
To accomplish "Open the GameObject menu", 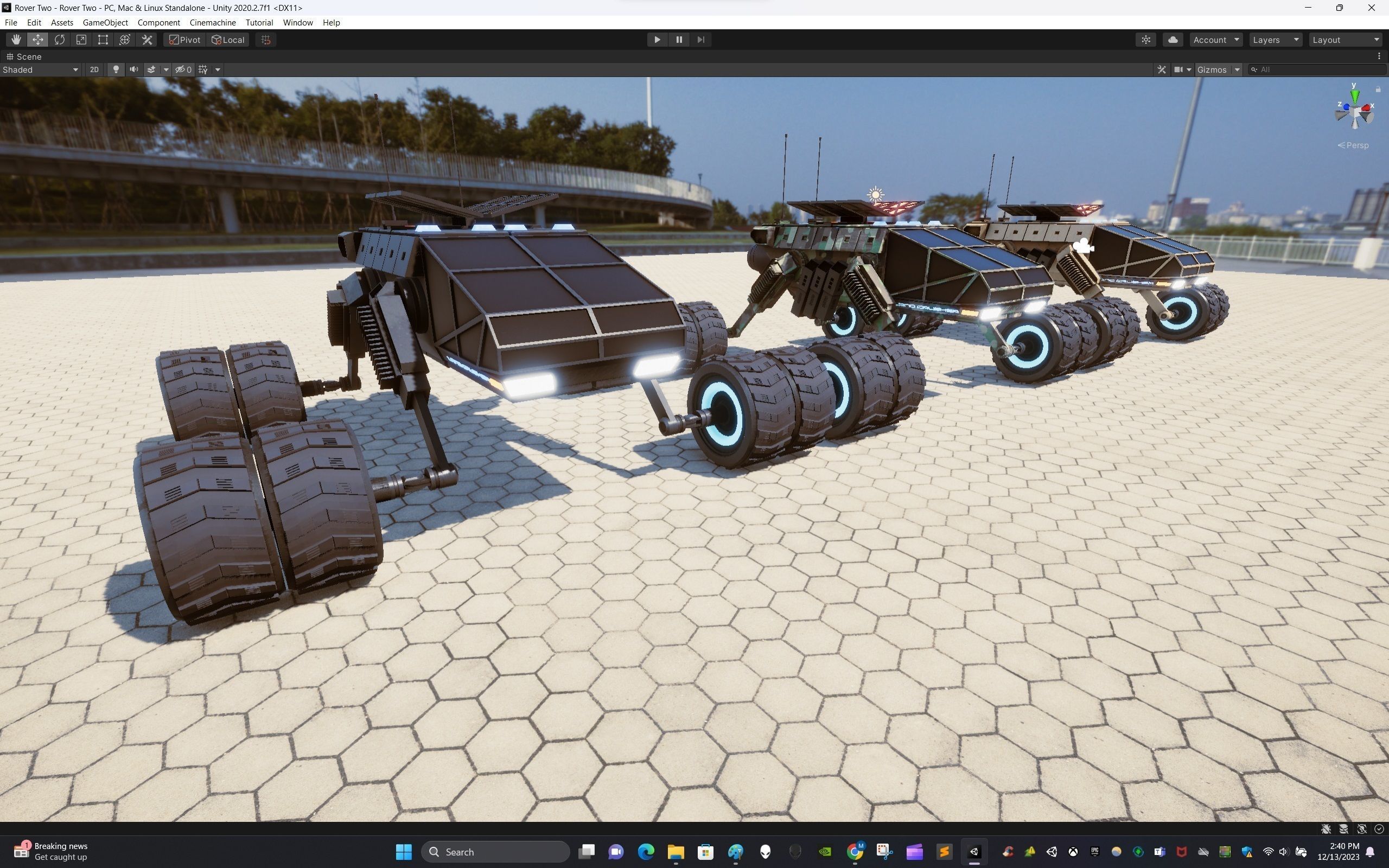I will (105, 22).
